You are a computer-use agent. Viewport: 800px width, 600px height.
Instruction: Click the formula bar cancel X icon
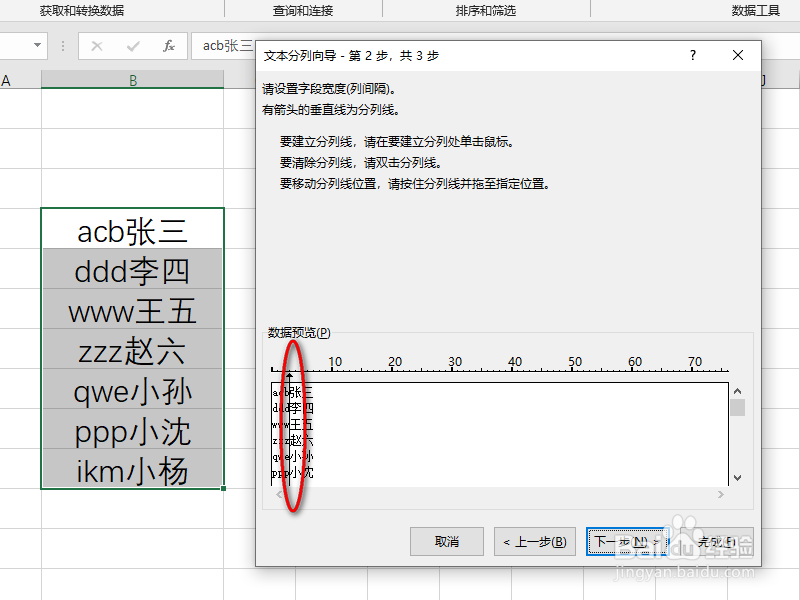97,46
